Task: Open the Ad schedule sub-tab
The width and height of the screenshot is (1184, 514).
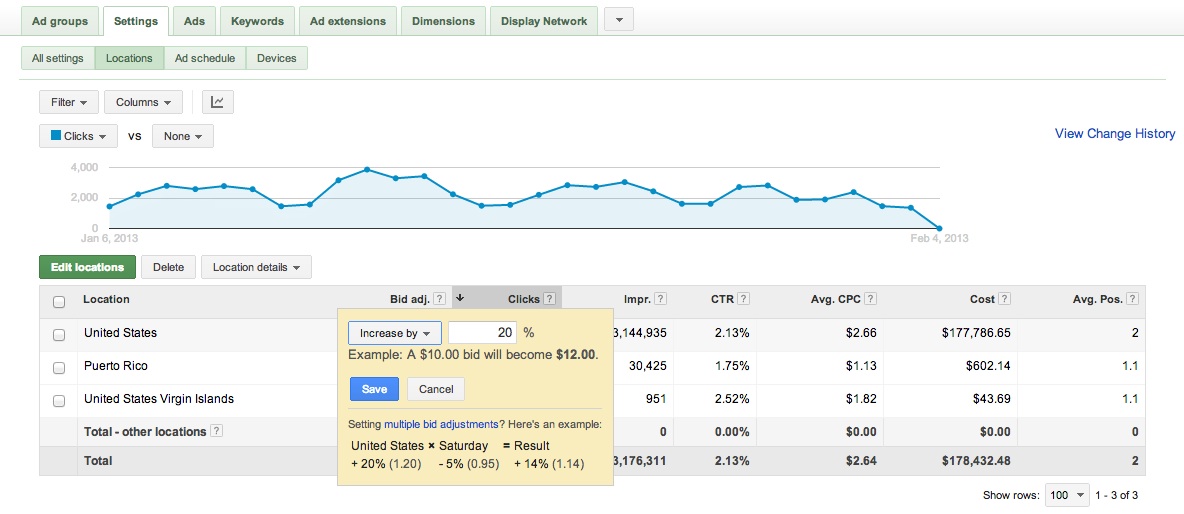Action: point(205,58)
